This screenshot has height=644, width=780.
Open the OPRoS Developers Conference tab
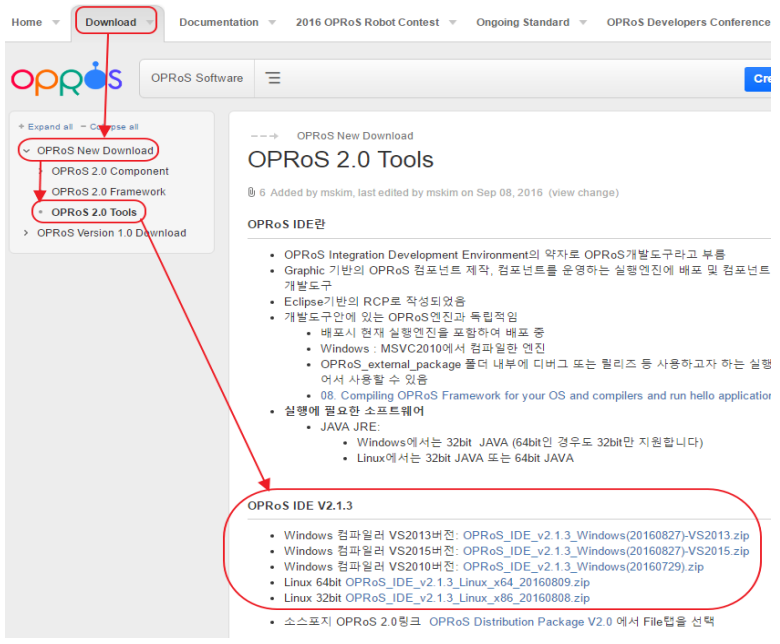point(688,22)
